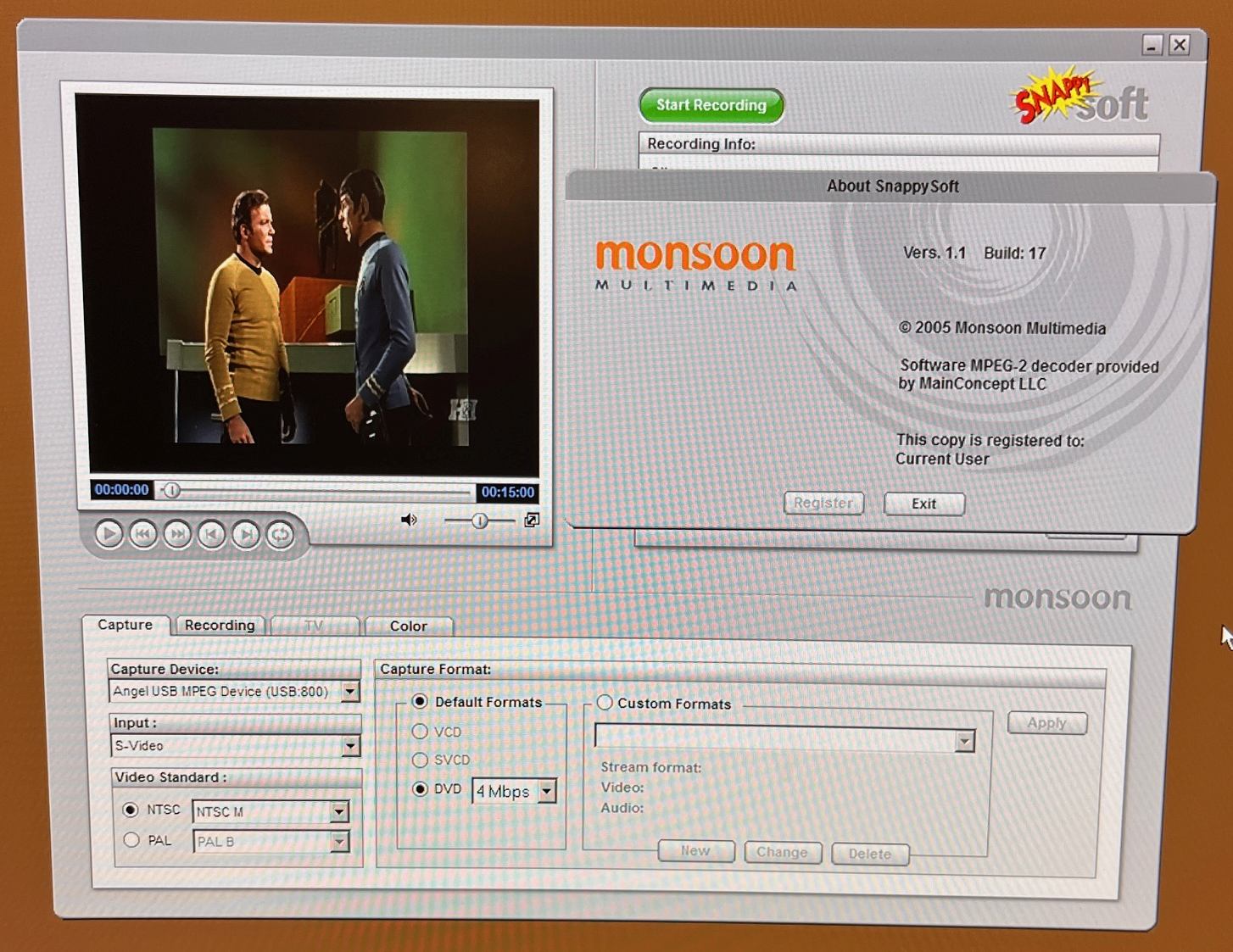
Task: Choose the Default Formats radio option
Action: click(x=420, y=701)
